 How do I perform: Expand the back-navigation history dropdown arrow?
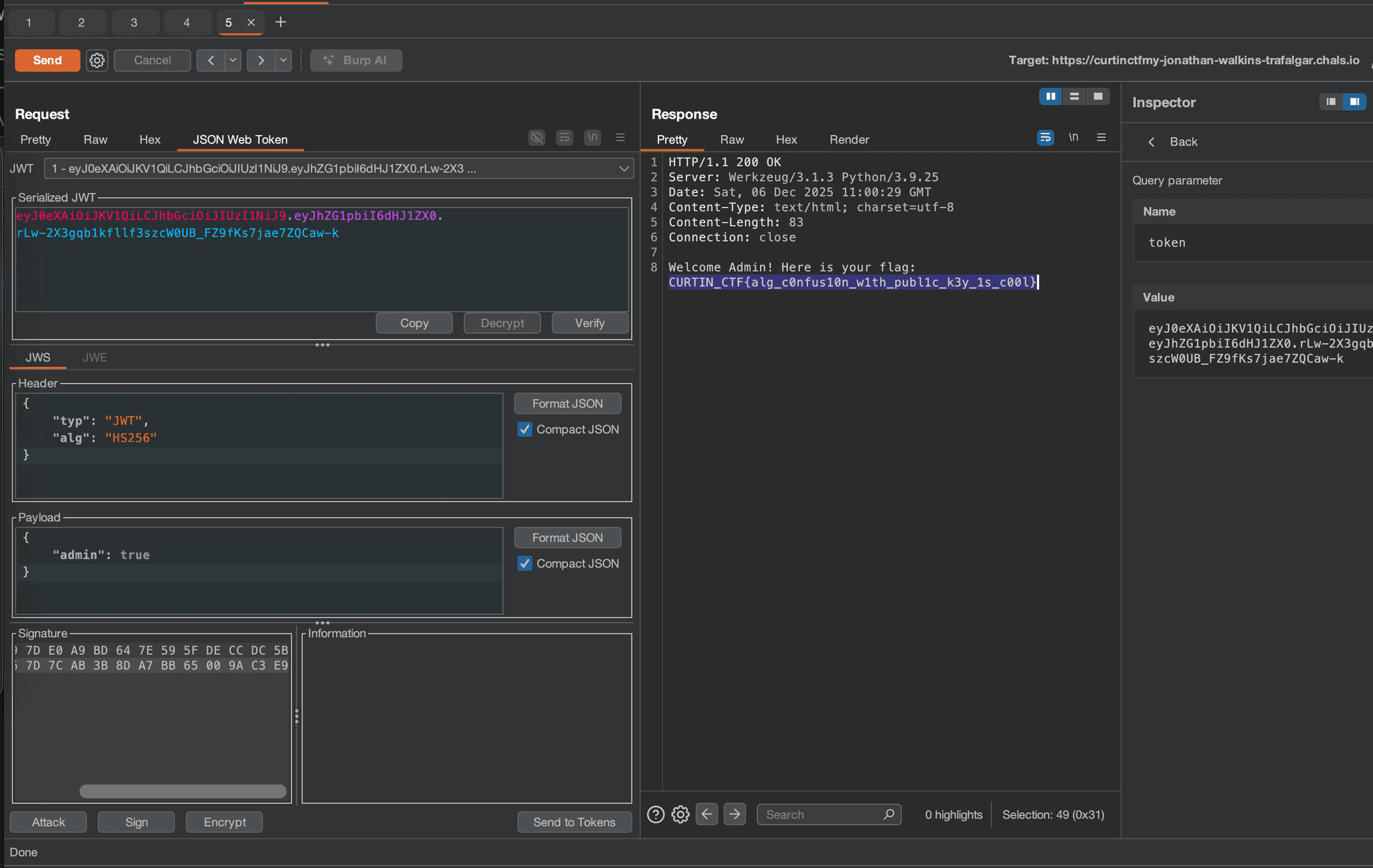coord(232,60)
